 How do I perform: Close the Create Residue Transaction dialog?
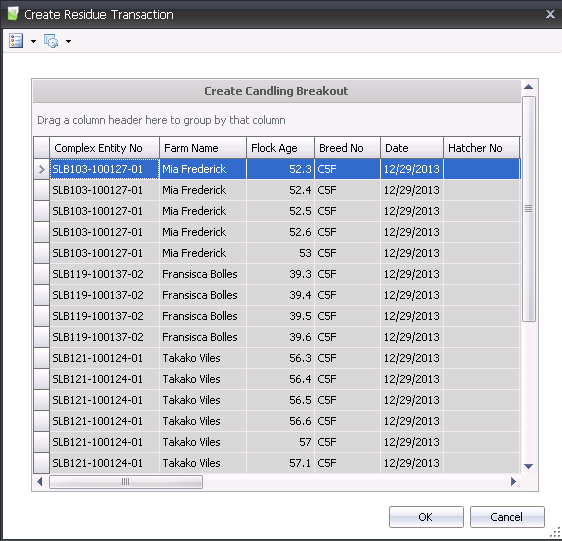tap(550, 14)
